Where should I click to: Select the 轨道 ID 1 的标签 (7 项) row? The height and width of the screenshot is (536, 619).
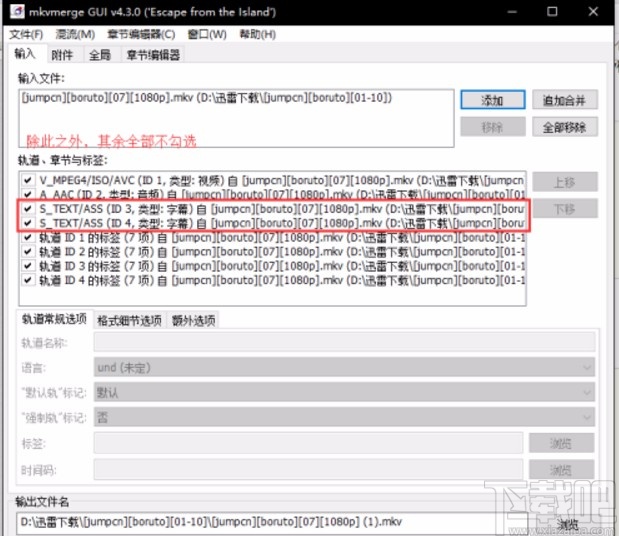point(282,237)
